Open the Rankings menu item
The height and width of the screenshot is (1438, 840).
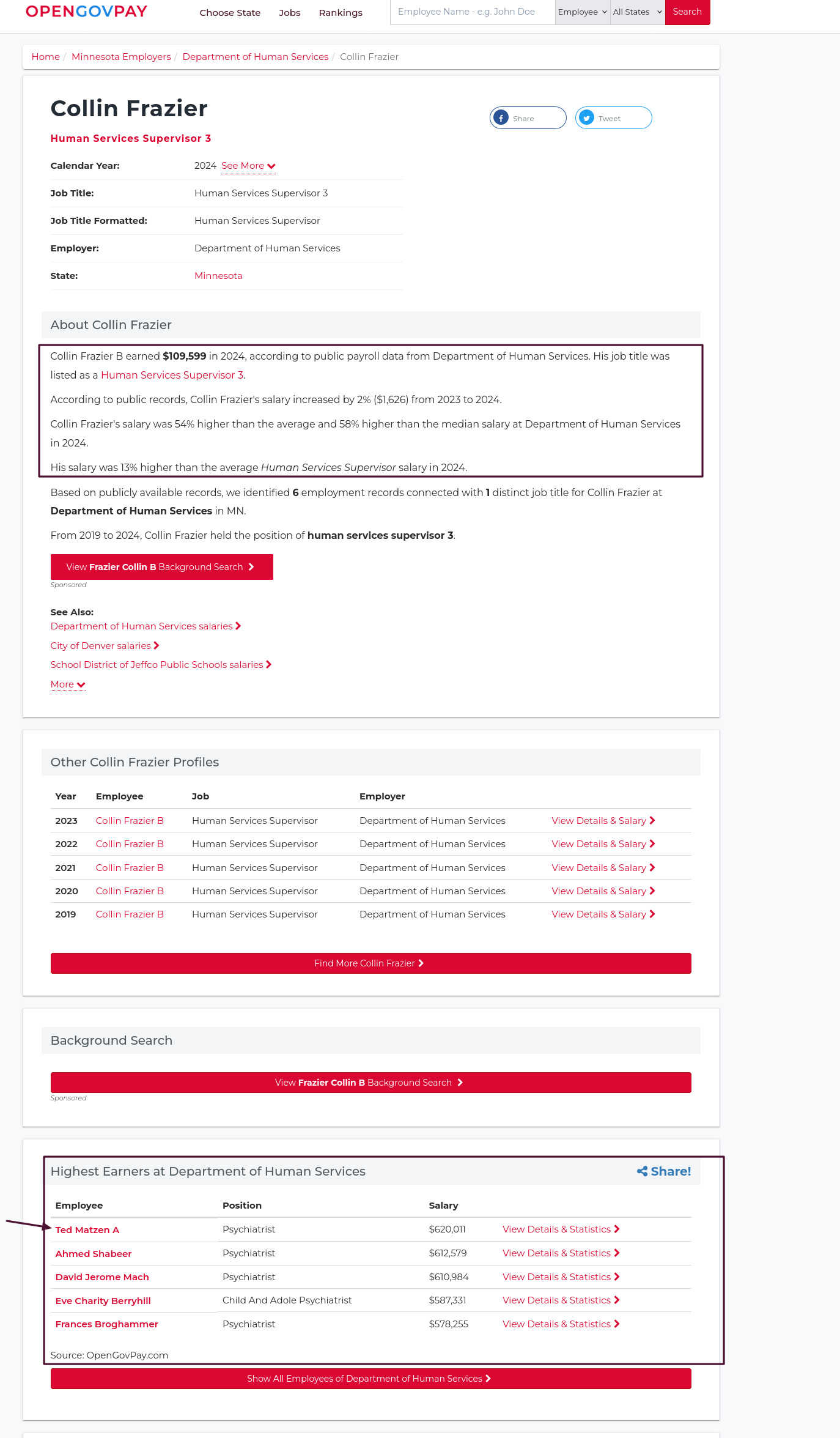click(341, 13)
